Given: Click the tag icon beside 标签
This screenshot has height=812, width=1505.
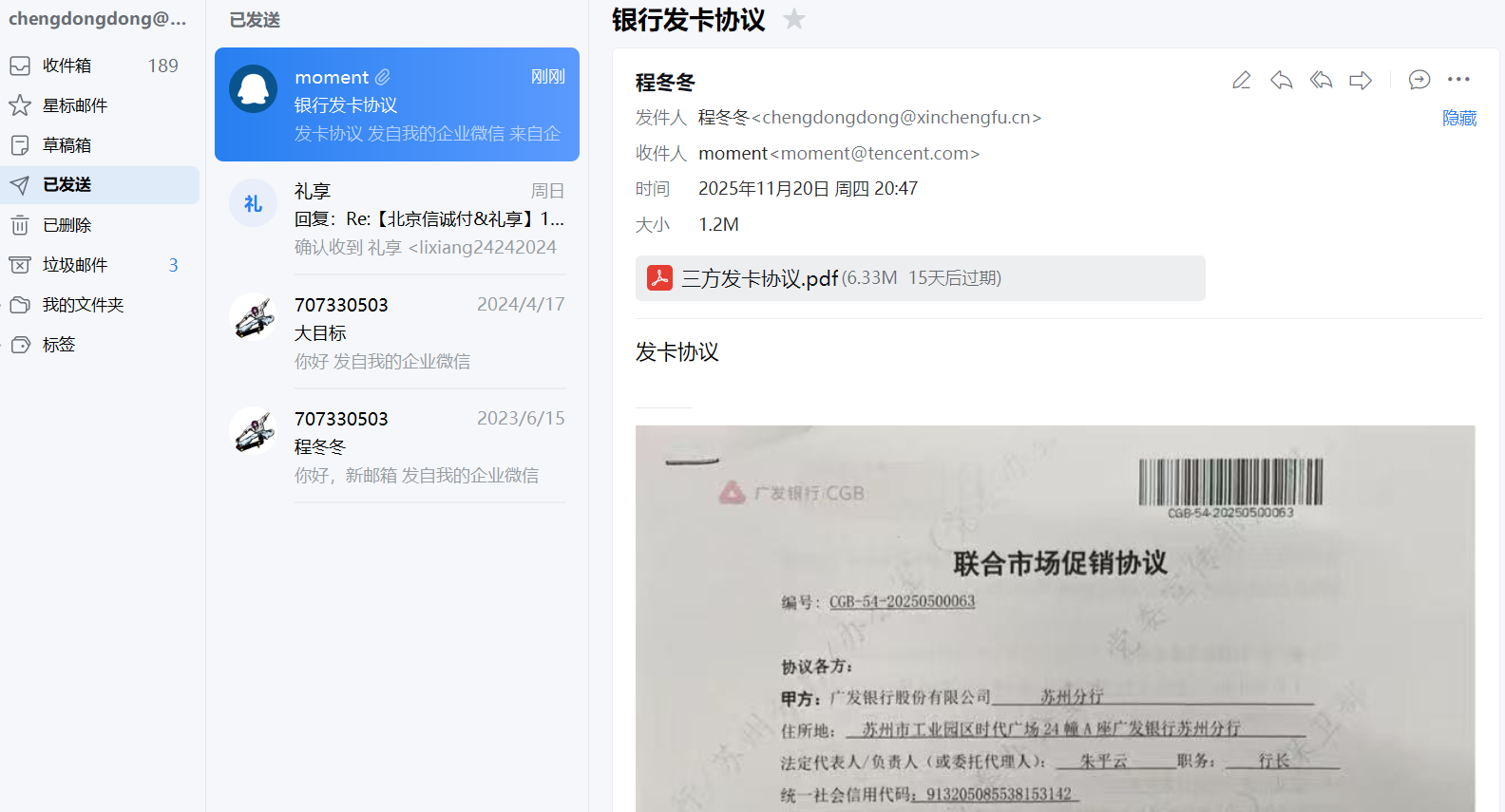Looking at the screenshot, I should tap(21, 345).
